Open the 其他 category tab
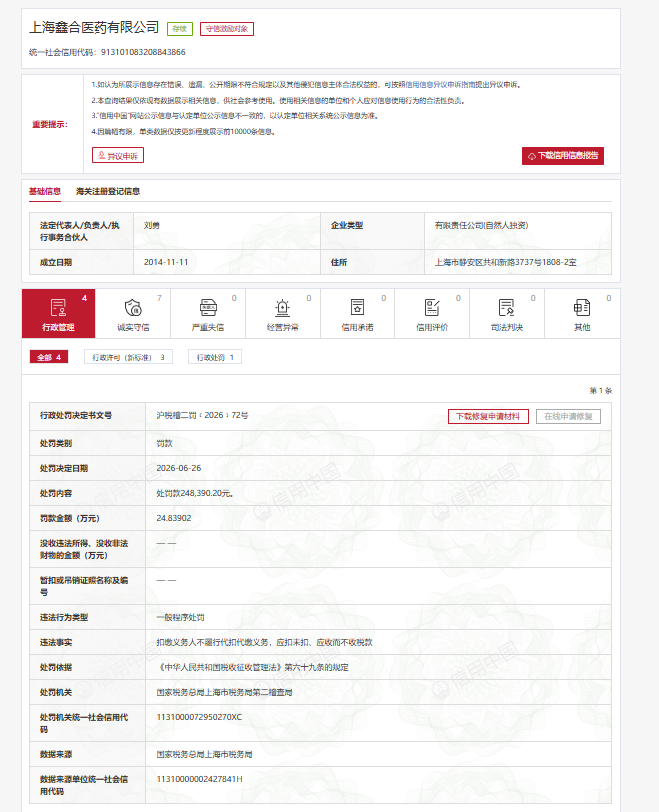Viewport: 659px width, 812px height. [x=582, y=313]
